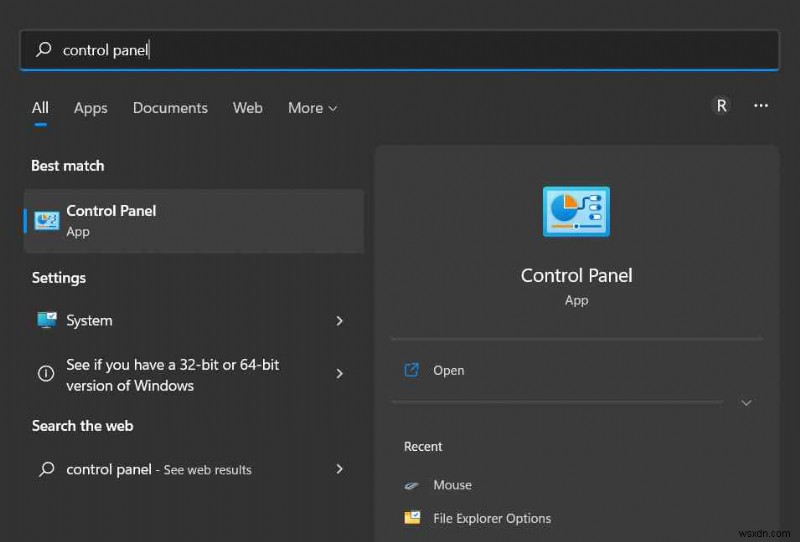The image size is (800, 542).
Task: Click the Mouse icon in Recent list
Action: point(411,485)
